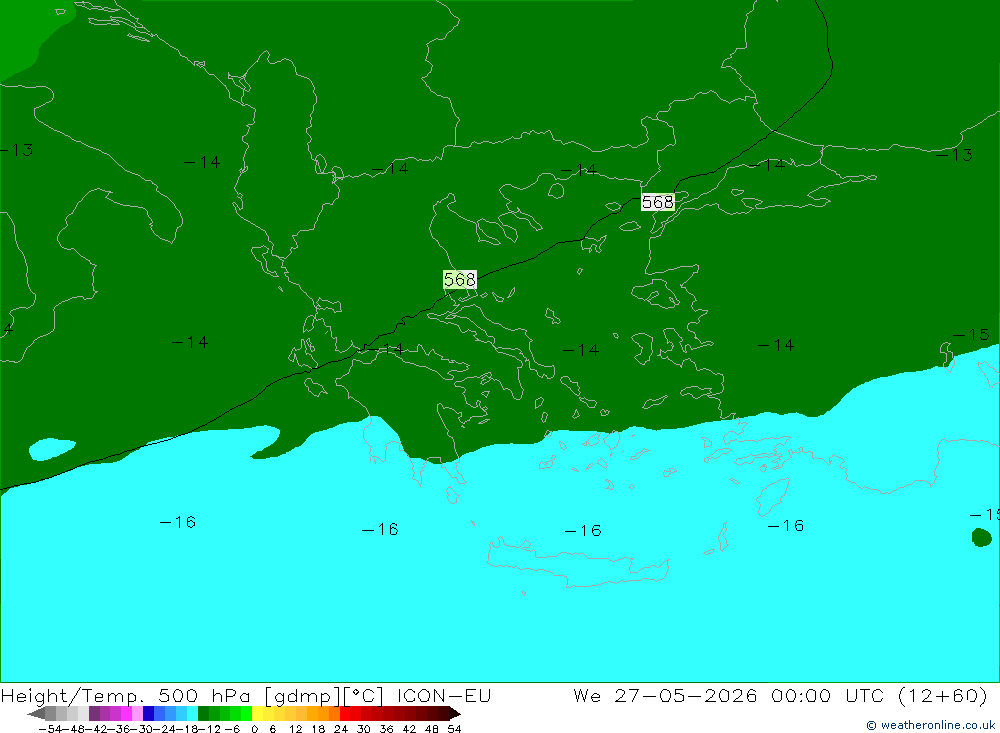Click the -14 label crossed by the contour line
1000x733 pixels.
click(x=385, y=349)
